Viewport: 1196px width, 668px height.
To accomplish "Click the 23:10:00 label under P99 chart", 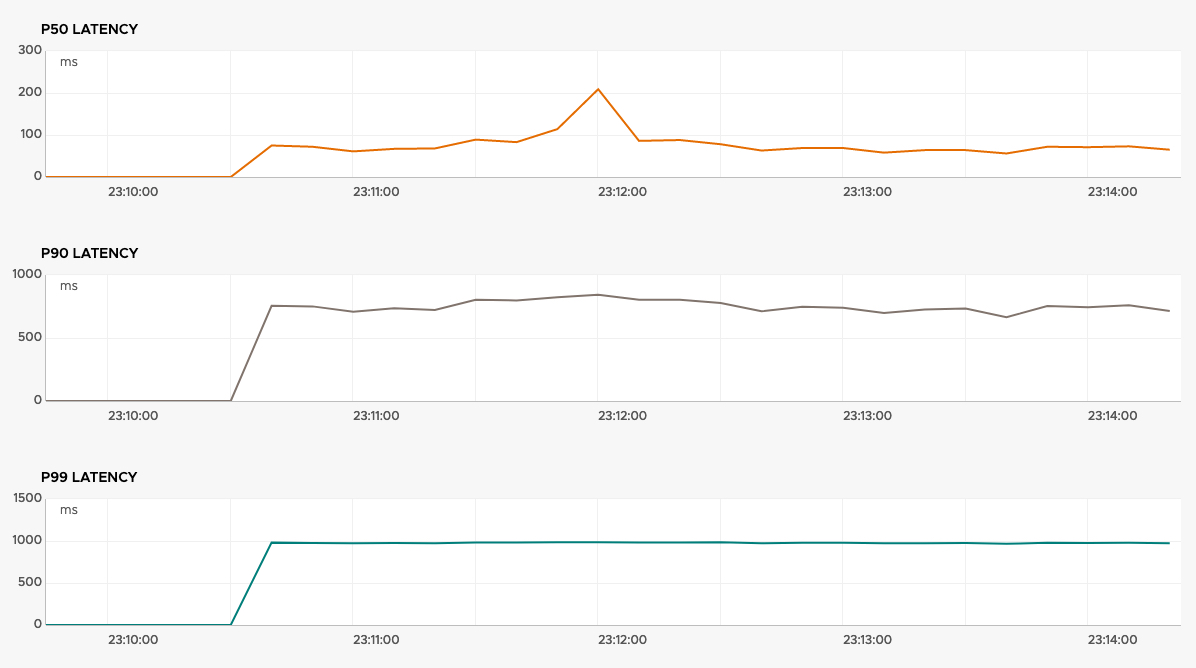I will [x=133, y=641].
